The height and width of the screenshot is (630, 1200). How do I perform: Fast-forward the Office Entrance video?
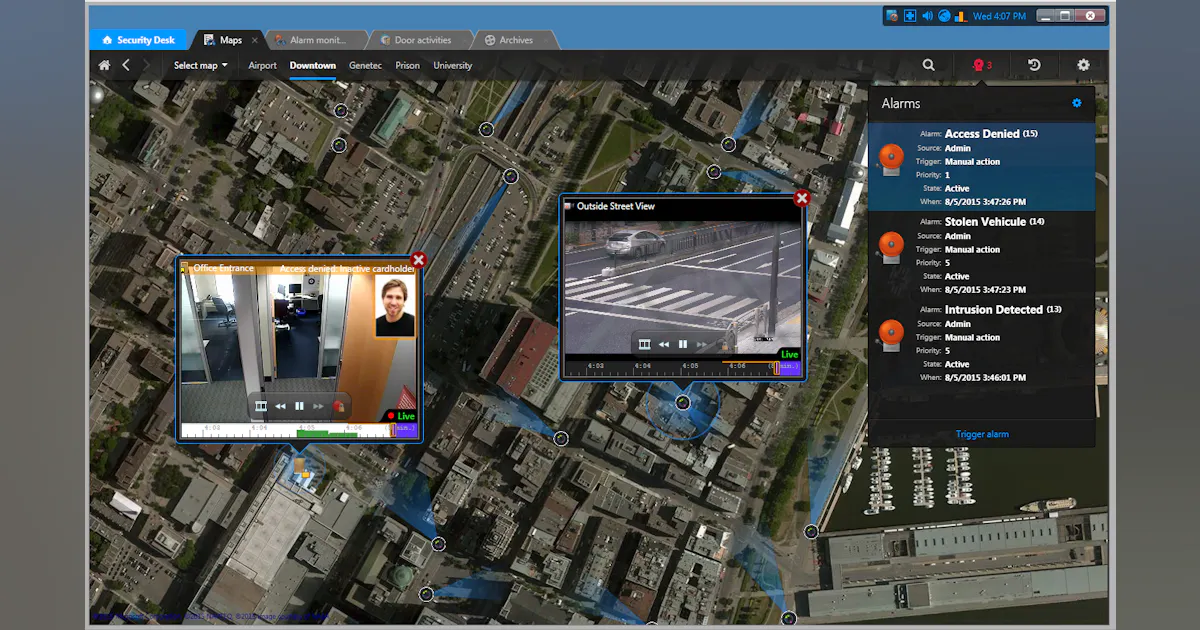point(319,406)
